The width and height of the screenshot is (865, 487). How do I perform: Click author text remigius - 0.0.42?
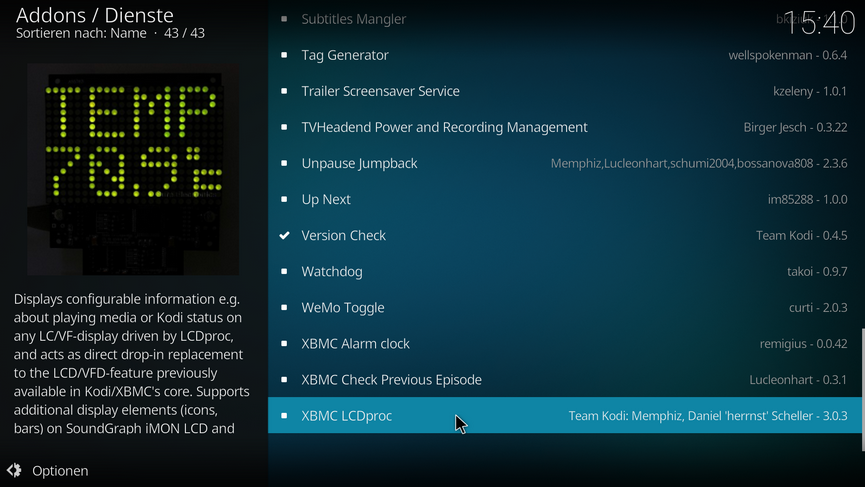(x=803, y=344)
